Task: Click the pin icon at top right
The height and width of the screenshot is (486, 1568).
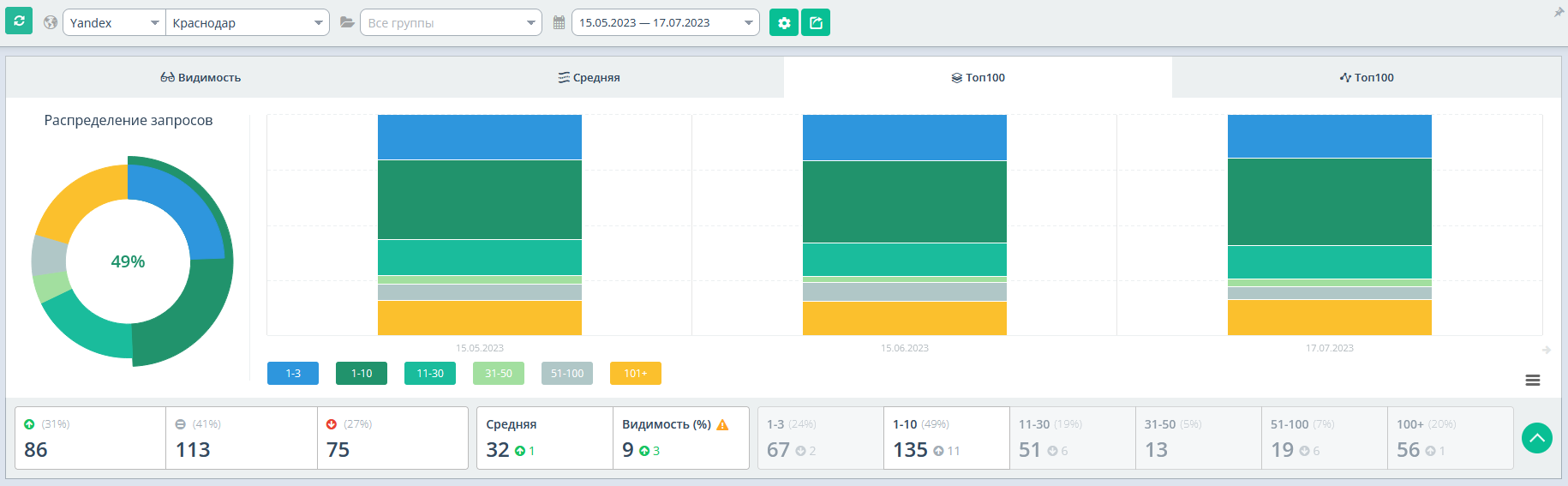Action: (1559, 11)
